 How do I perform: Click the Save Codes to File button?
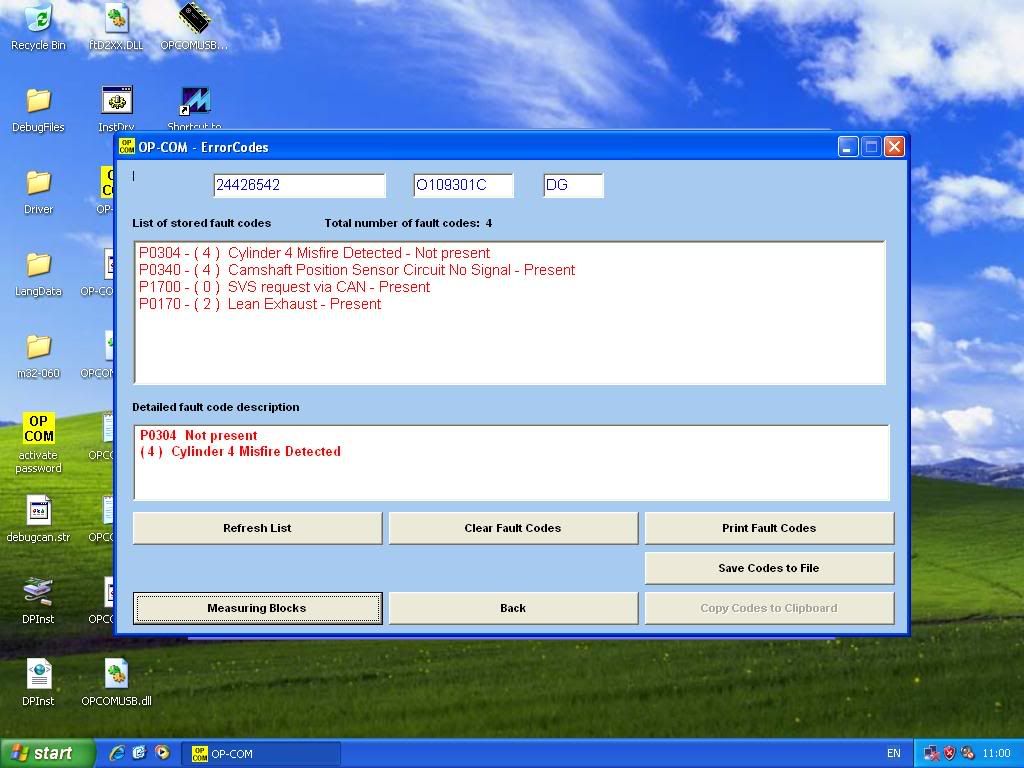769,568
